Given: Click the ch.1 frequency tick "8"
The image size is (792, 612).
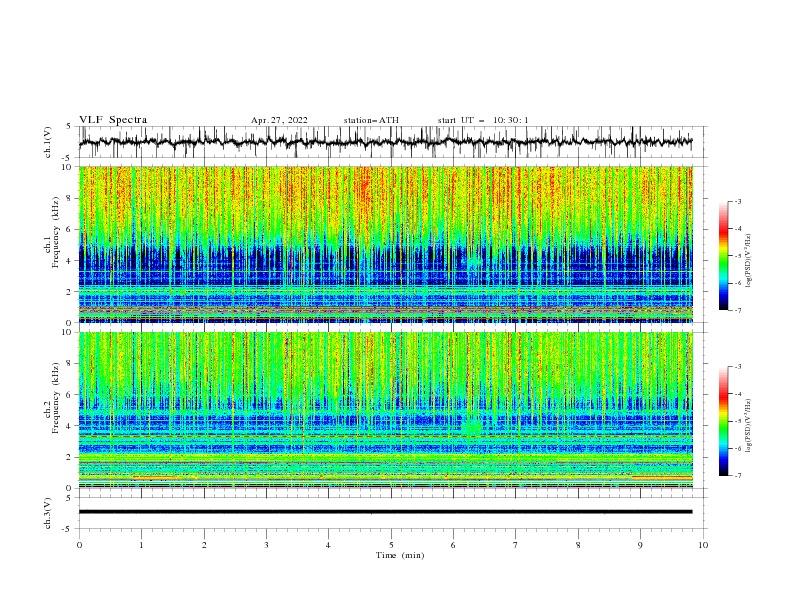Looking at the screenshot, I should pos(69,198).
